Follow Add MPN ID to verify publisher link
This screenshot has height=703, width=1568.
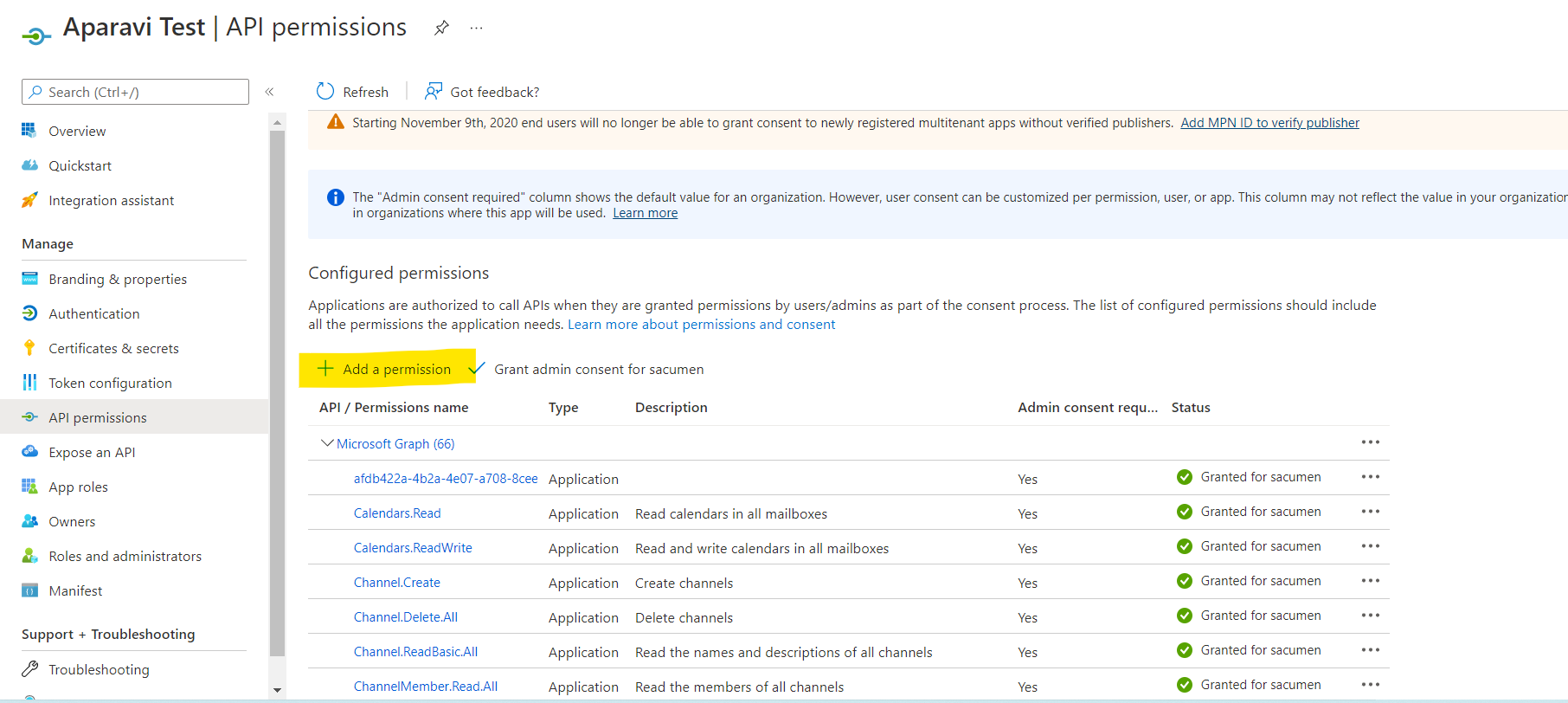[x=1269, y=123]
